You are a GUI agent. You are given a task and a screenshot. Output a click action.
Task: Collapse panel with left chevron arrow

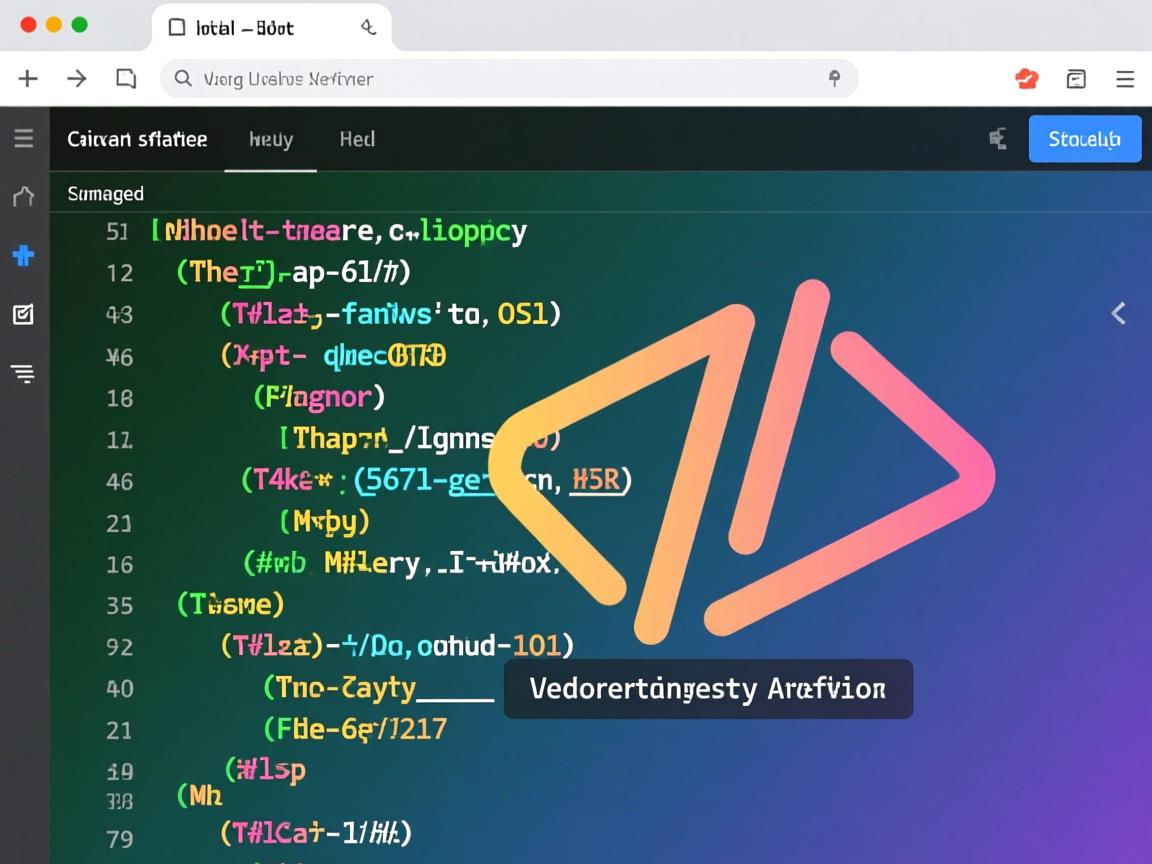point(1118,314)
